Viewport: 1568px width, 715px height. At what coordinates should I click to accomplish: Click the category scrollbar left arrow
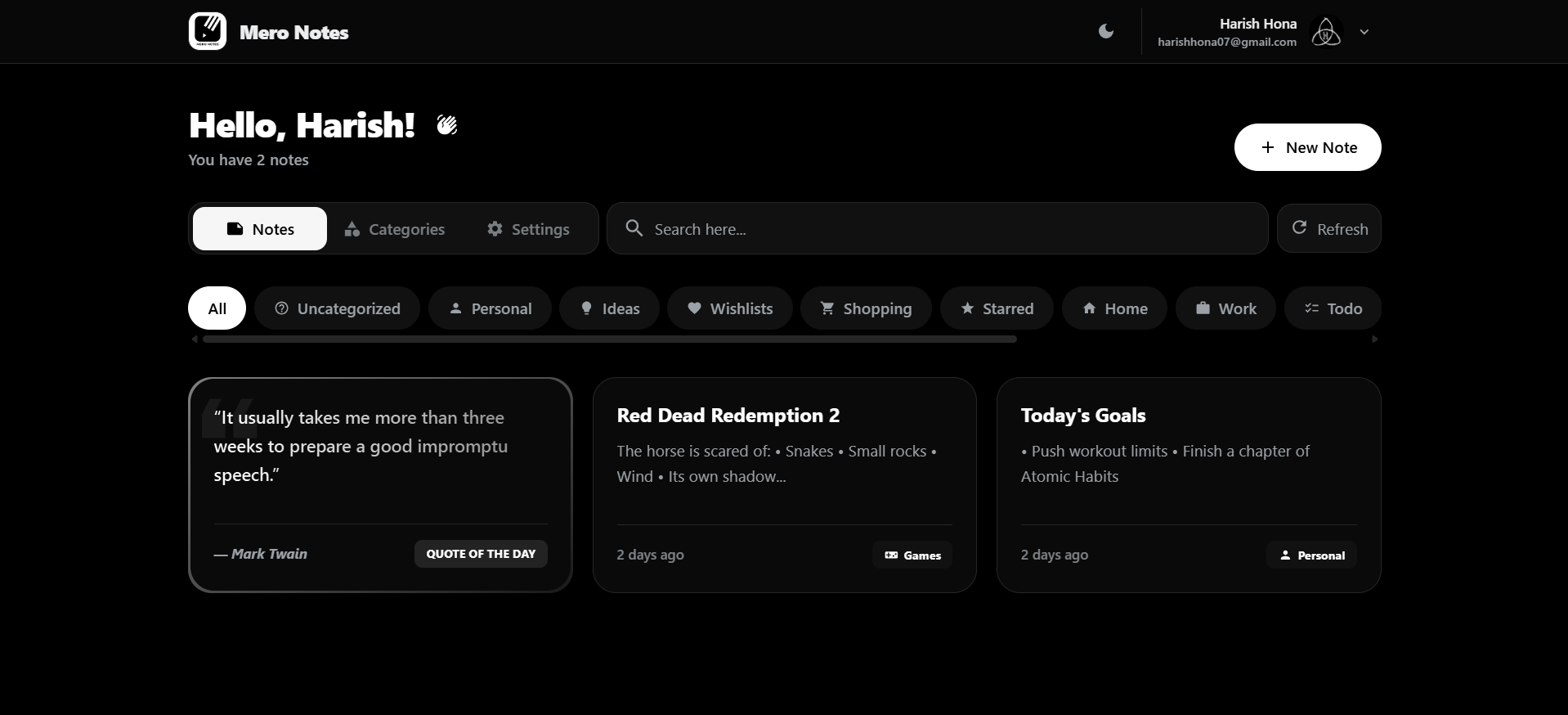(195, 339)
